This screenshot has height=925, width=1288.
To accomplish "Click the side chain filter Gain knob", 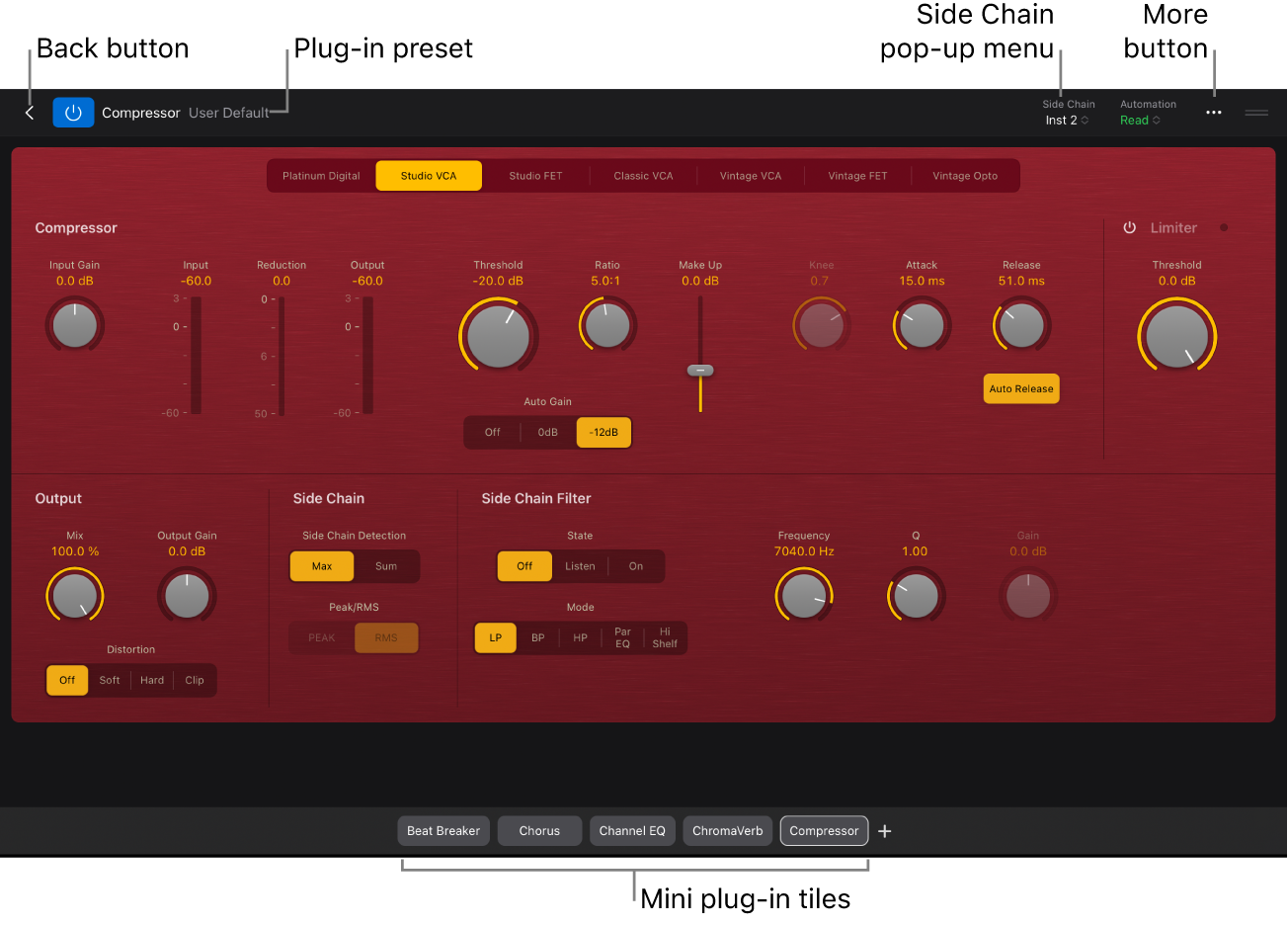I will 1028,596.
